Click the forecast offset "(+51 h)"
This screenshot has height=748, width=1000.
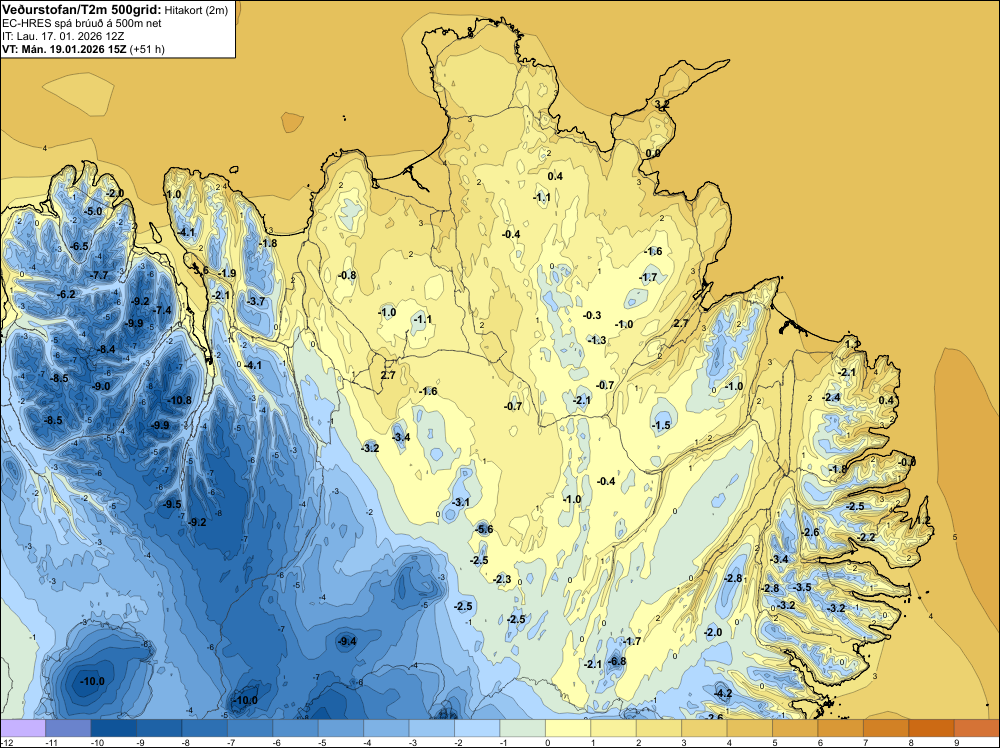(x=147, y=49)
